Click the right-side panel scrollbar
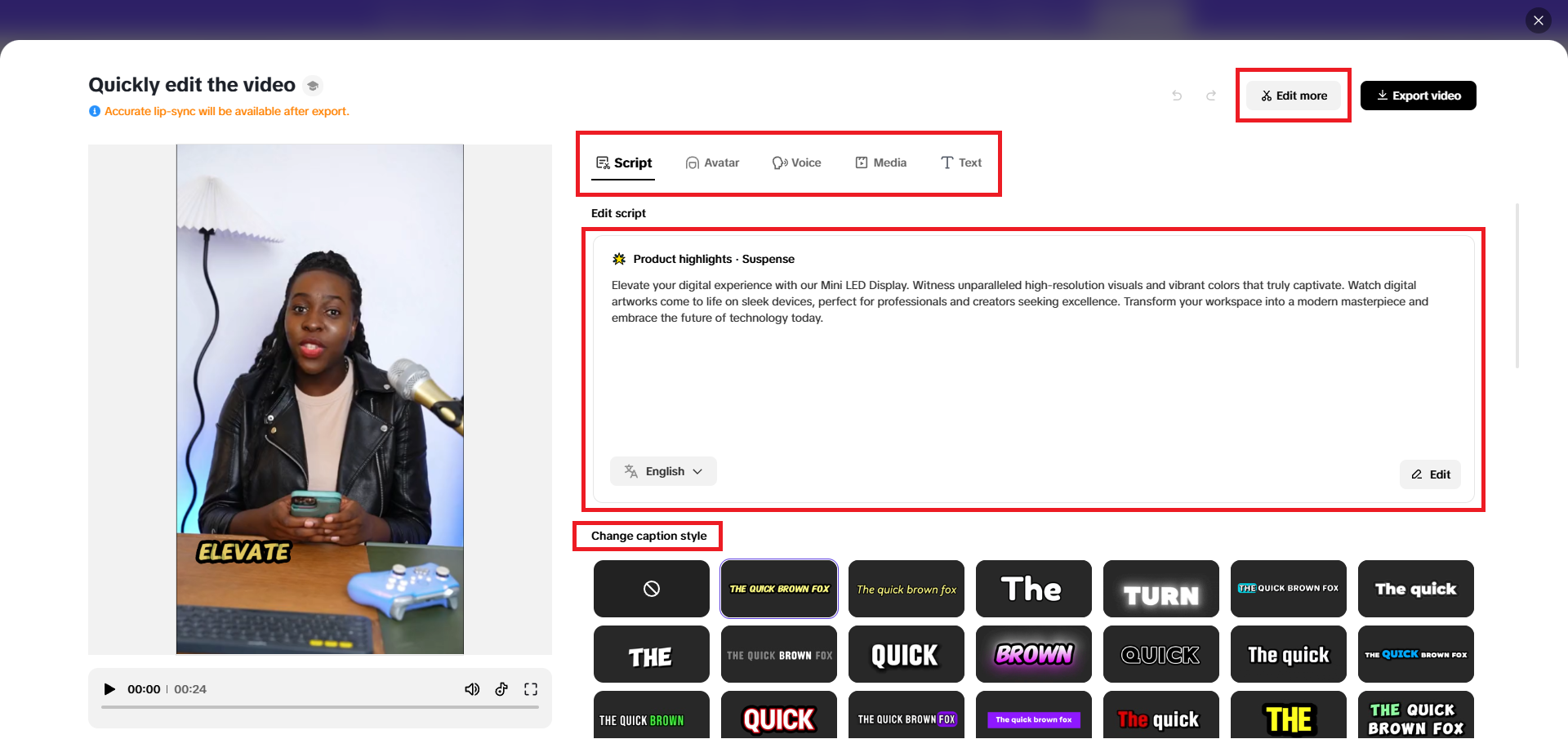Viewport: 1568px width, 748px height. [1517, 286]
